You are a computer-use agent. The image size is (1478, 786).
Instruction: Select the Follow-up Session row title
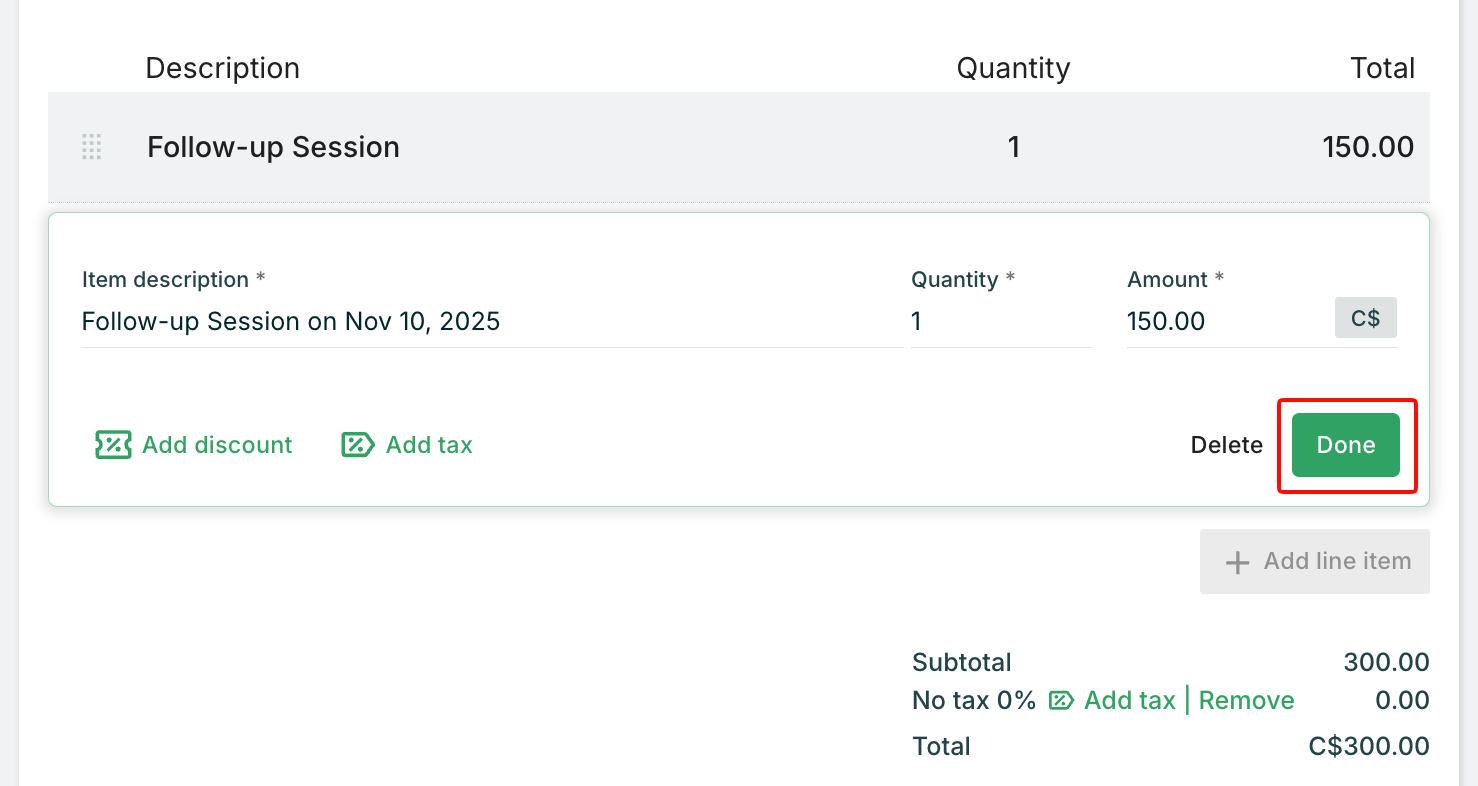273,147
